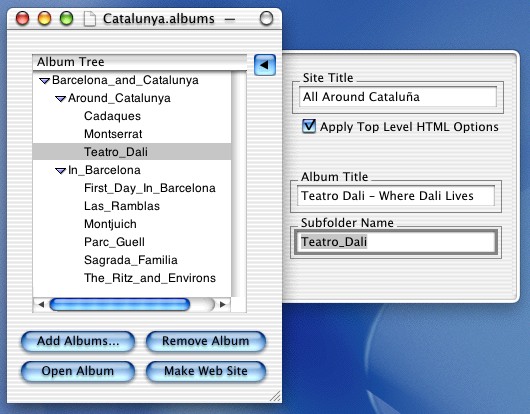Click the window resize grip corner
This screenshot has height=414, width=530.
275,396
